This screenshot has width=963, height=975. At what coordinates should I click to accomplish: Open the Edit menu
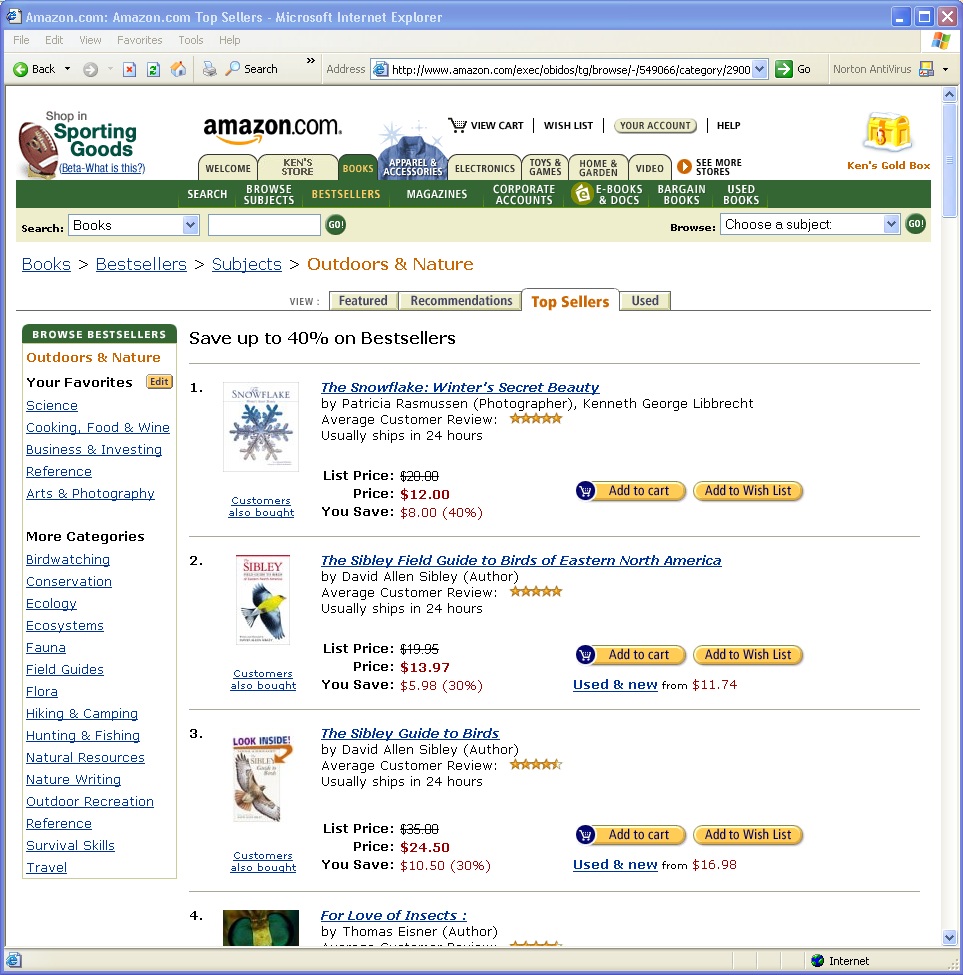tap(54, 40)
